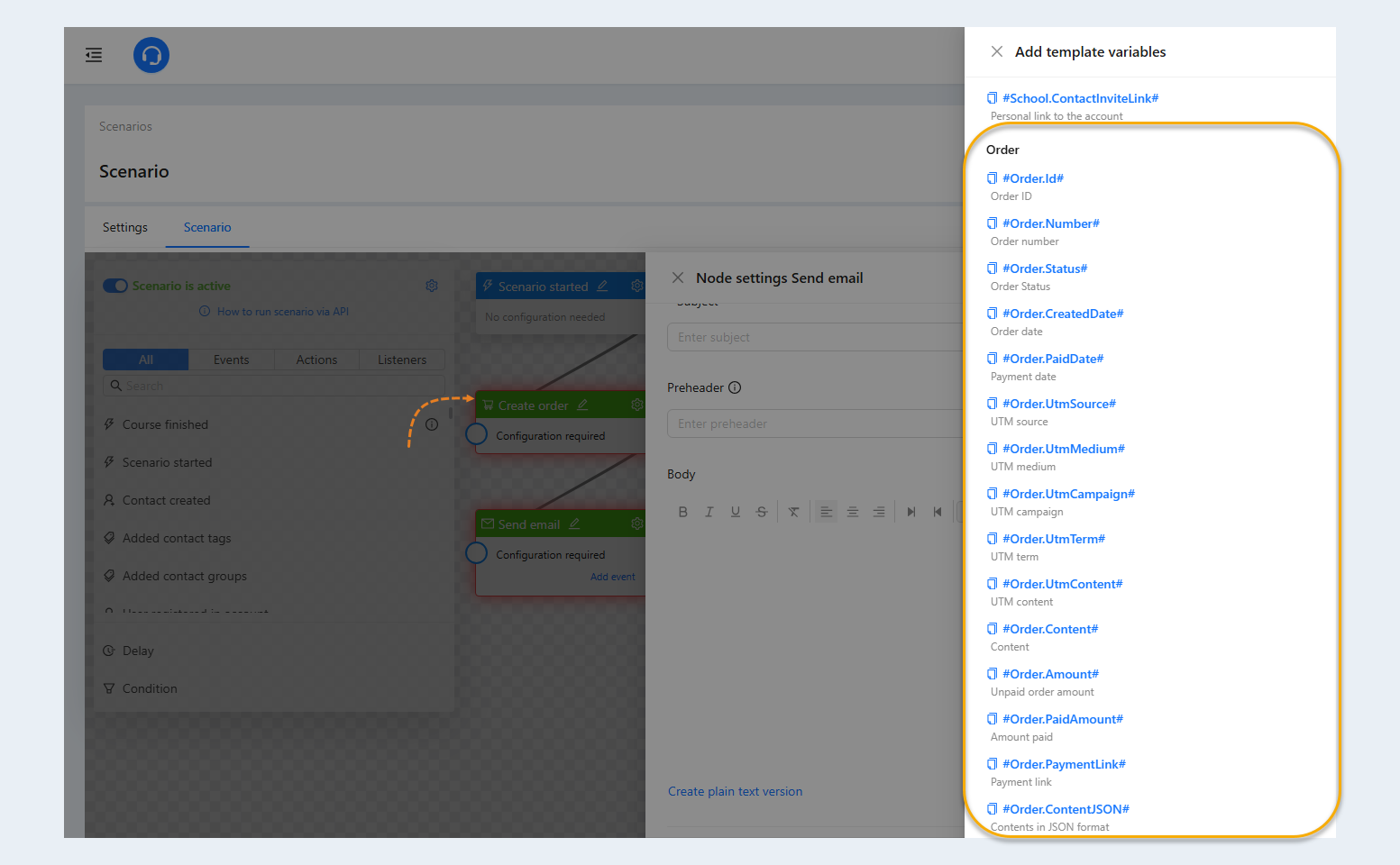This screenshot has width=1400, height=865.
Task: Copy the #School.ContactInviteLink# variable icon
Action: 993,98
